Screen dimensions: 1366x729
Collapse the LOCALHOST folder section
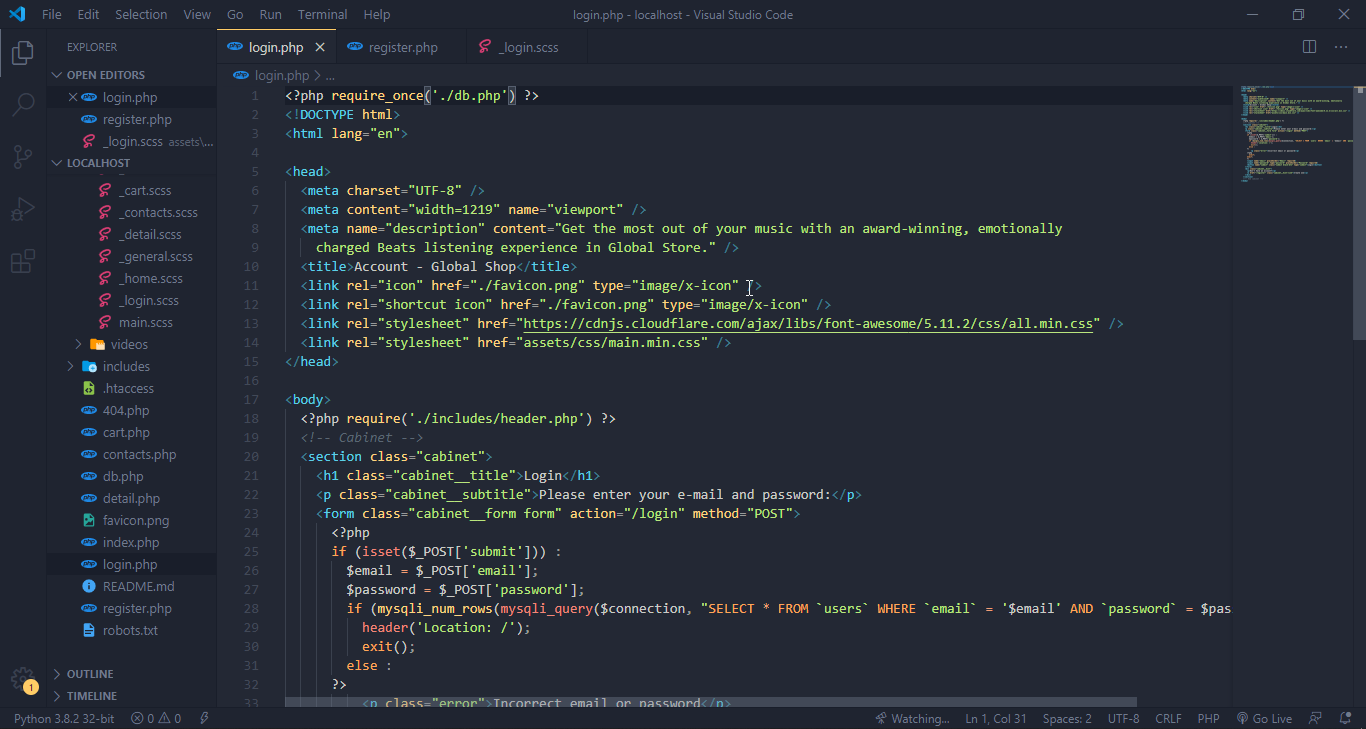[x=131, y=163]
